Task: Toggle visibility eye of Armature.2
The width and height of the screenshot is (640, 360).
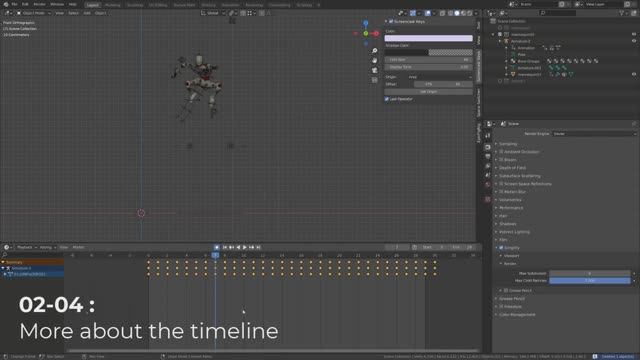Action: tap(634, 41)
